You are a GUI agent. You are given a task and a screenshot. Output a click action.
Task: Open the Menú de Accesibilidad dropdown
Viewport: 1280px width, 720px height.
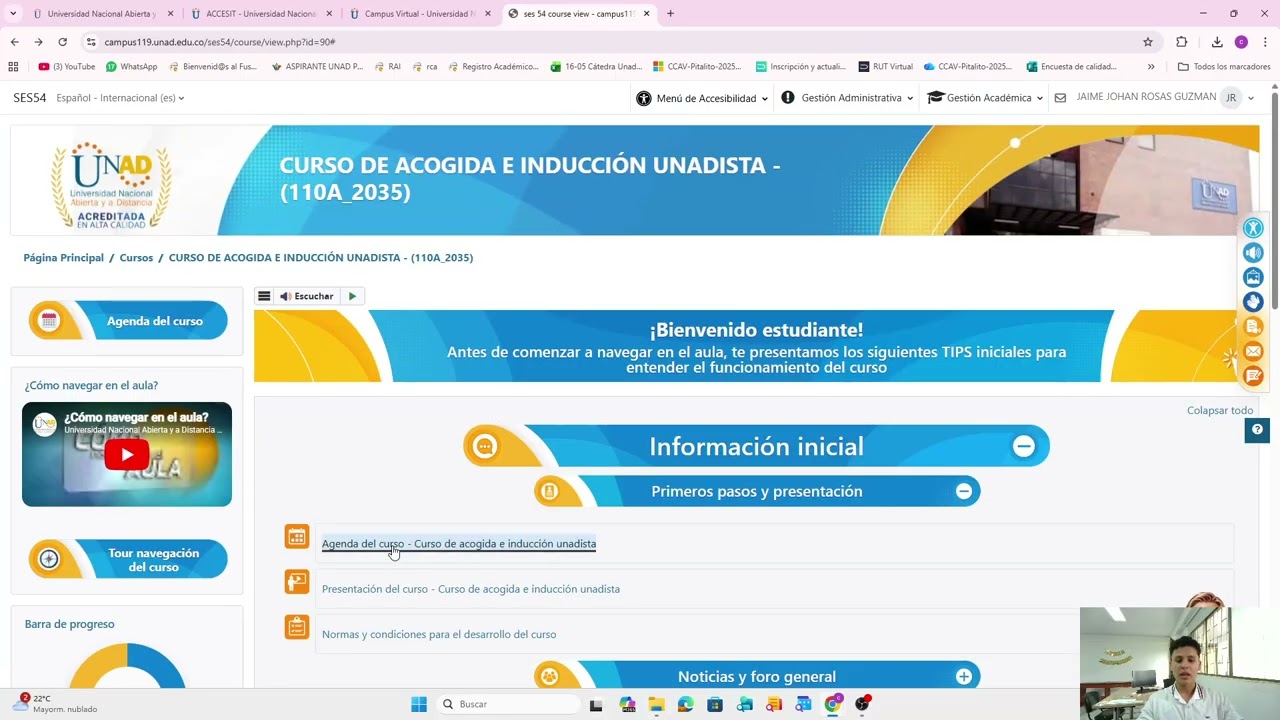pos(702,98)
